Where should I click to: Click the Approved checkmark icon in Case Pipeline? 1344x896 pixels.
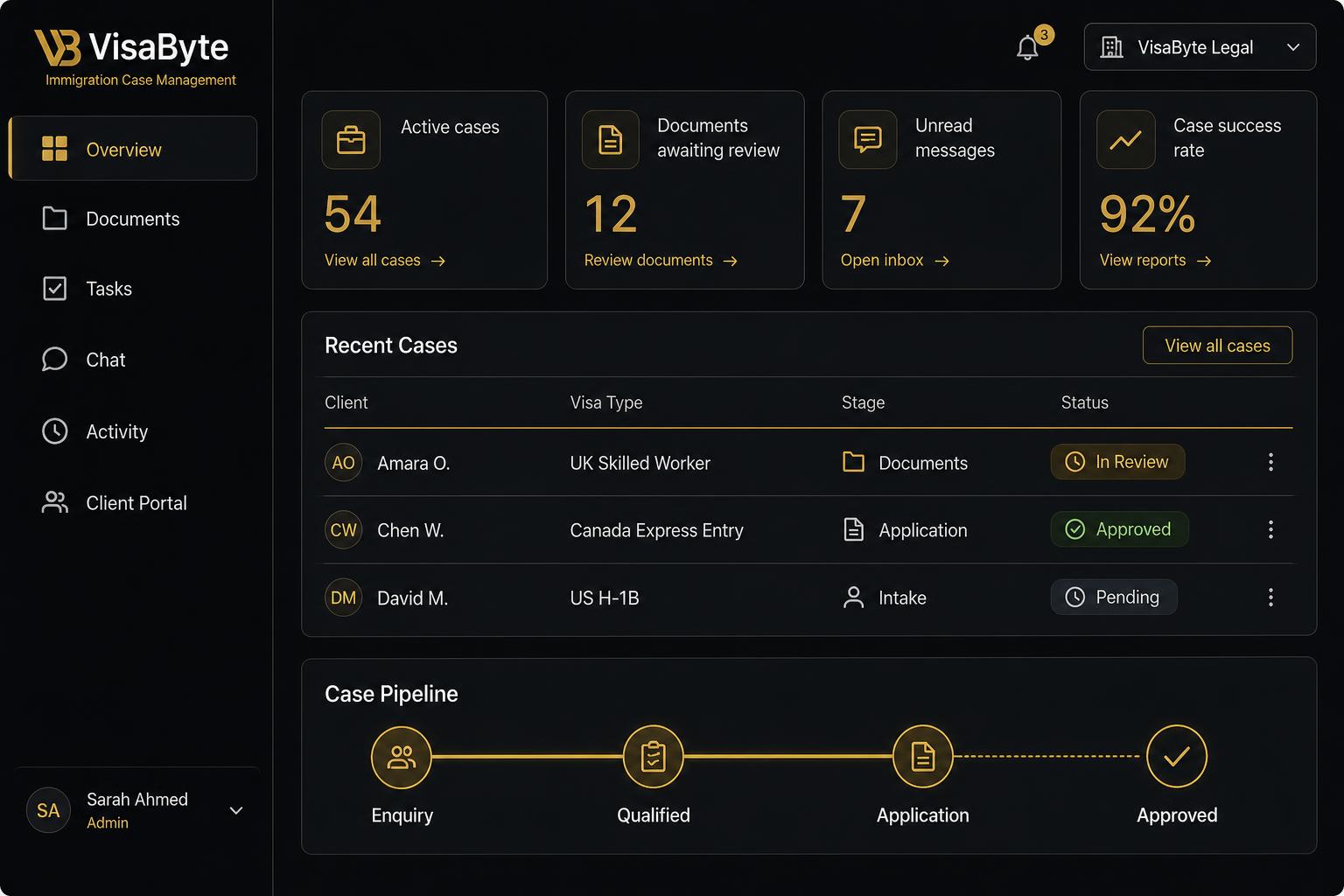1177,757
